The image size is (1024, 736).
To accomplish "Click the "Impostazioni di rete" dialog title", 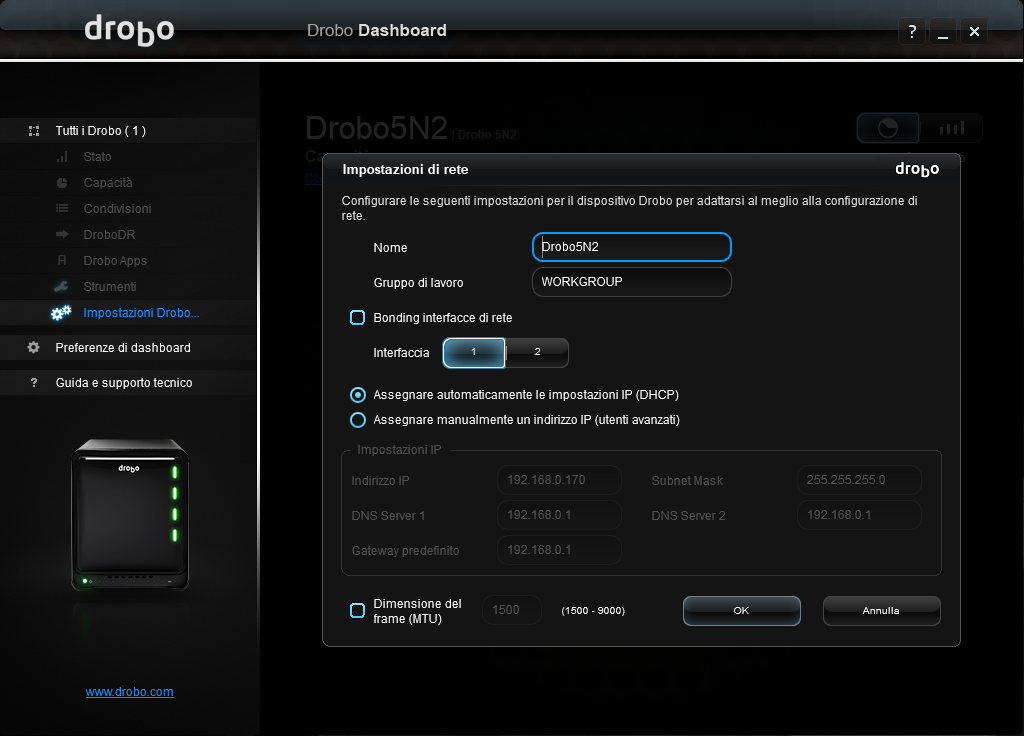I will pyautogui.click(x=406, y=169).
